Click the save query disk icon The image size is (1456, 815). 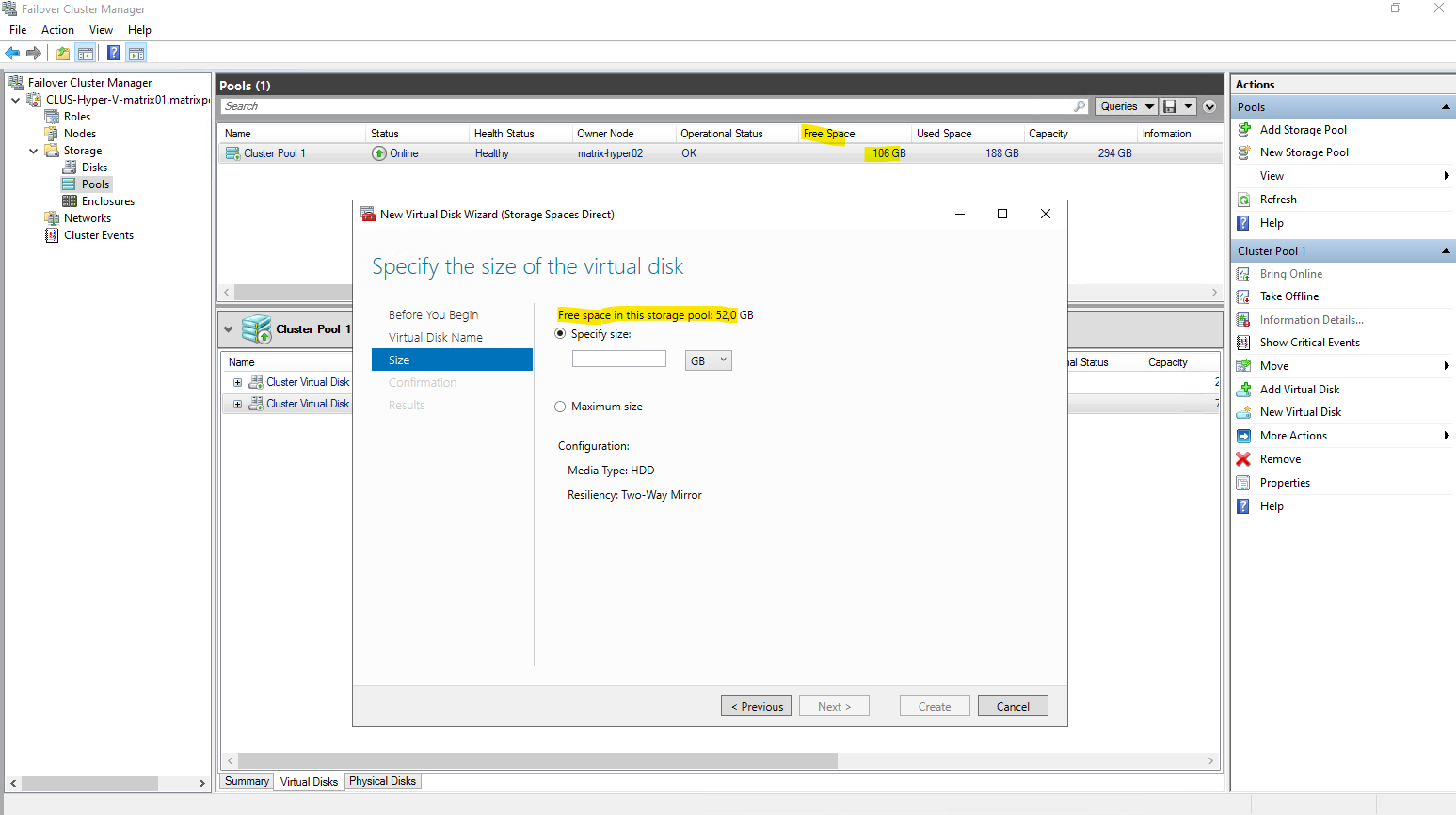[x=1170, y=106]
